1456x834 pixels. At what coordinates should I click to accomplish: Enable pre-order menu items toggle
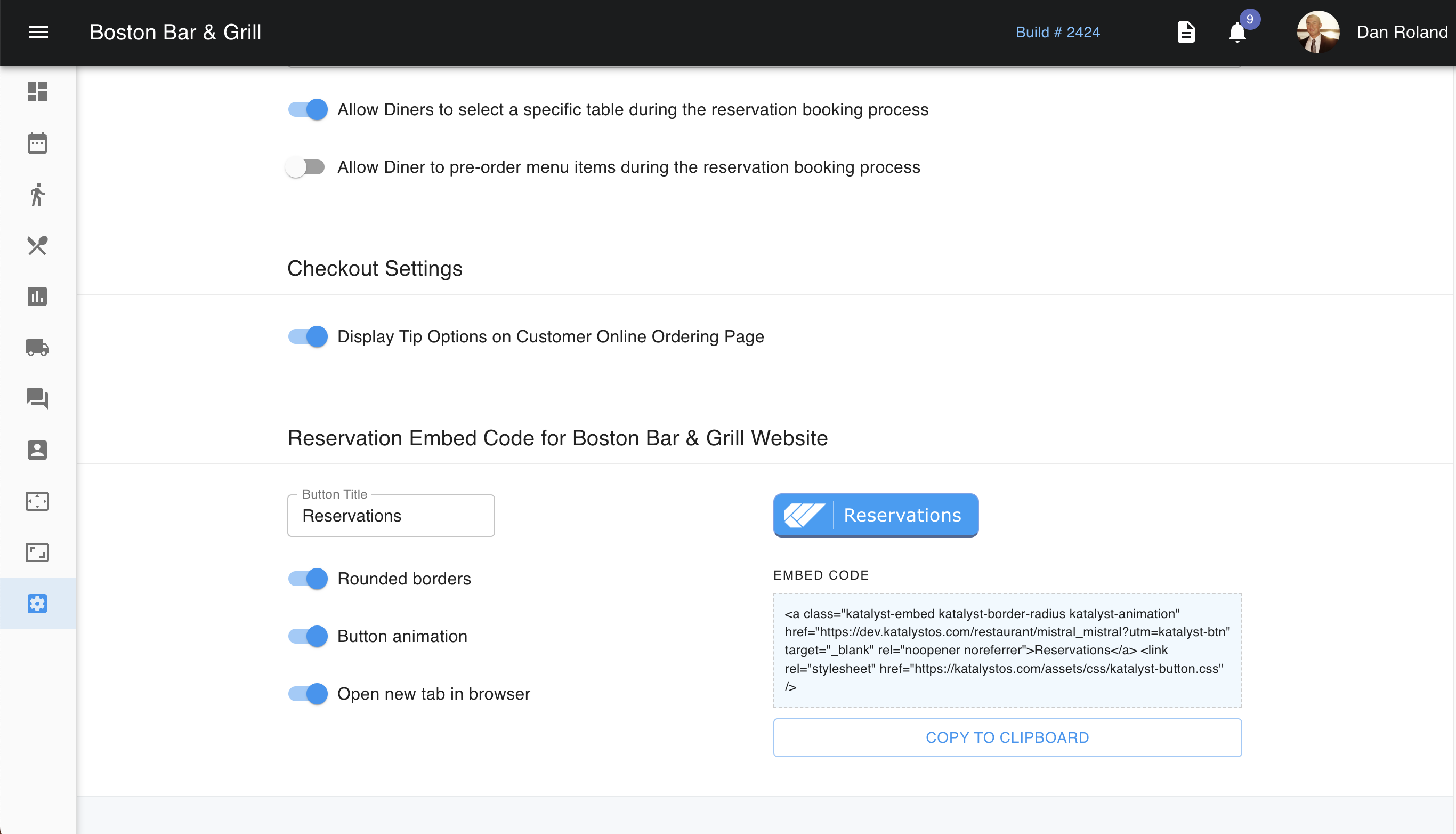[x=305, y=167]
